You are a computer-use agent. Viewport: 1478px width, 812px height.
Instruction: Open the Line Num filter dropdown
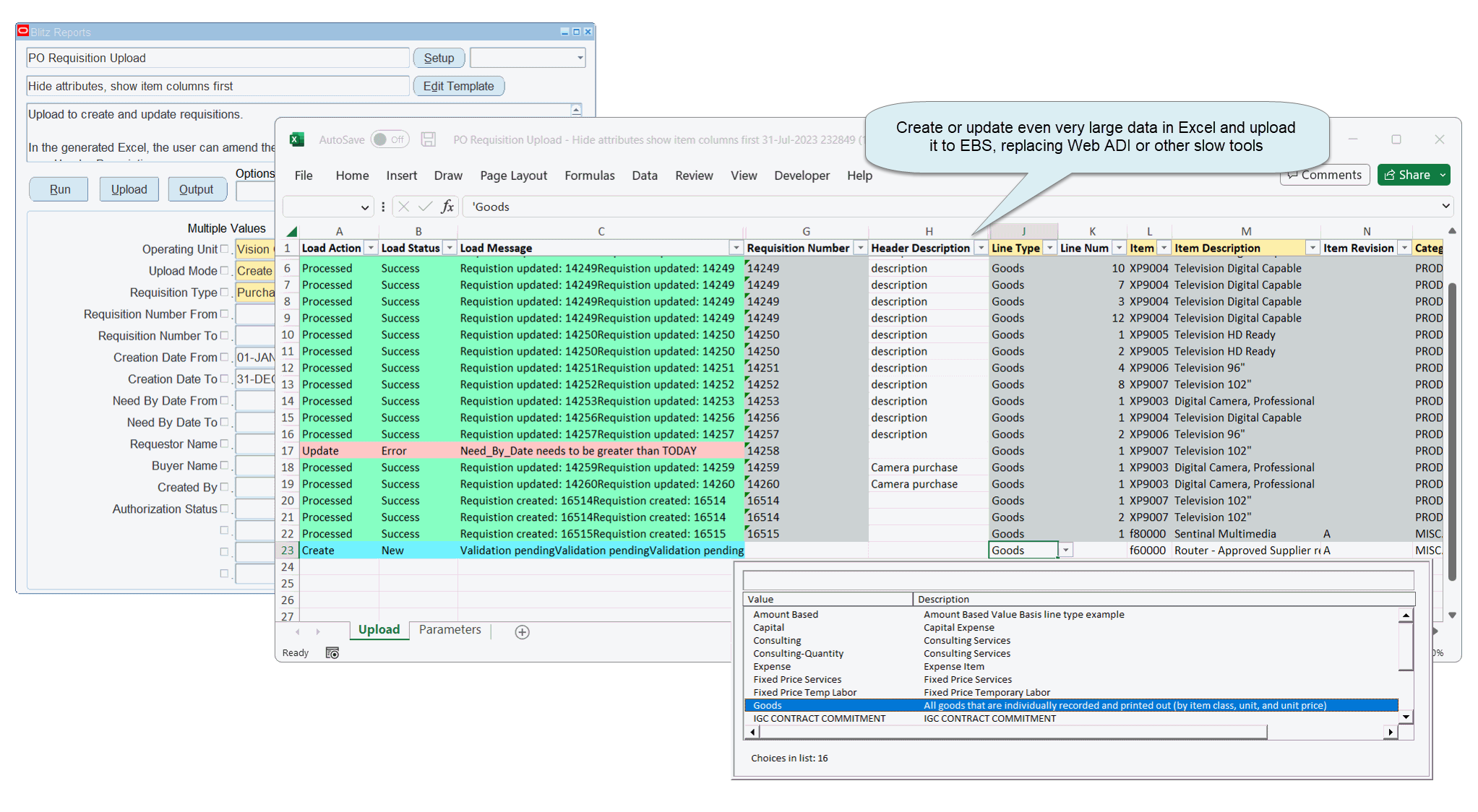click(x=1119, y=248)
